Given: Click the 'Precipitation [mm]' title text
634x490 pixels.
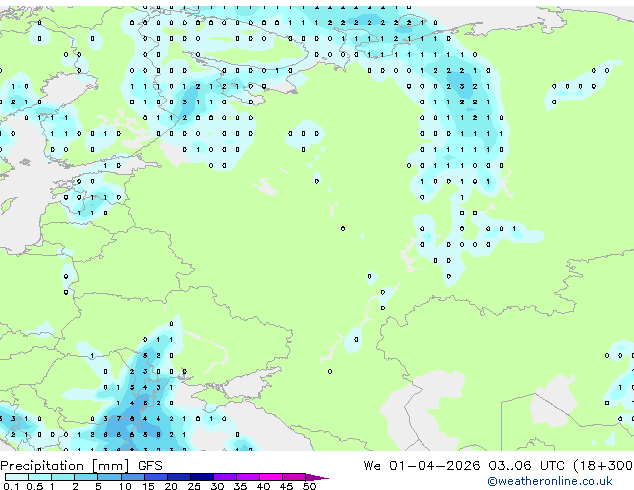Looking at the screenshot, I should [x=65, y=466].
